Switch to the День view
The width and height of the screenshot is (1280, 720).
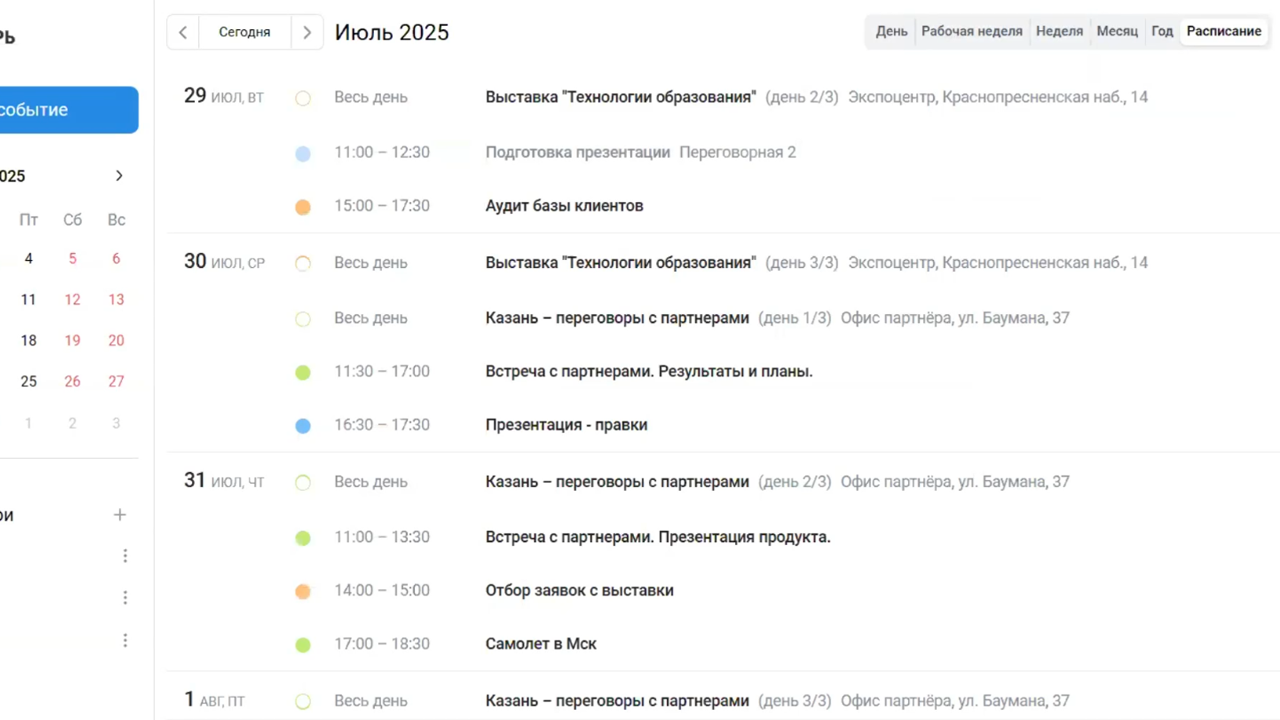point(891,31)
